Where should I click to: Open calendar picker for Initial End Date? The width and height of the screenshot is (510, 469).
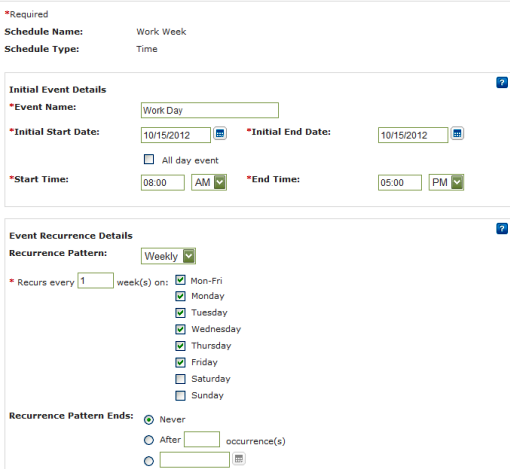pyautogui.click(x=457, y=134)
